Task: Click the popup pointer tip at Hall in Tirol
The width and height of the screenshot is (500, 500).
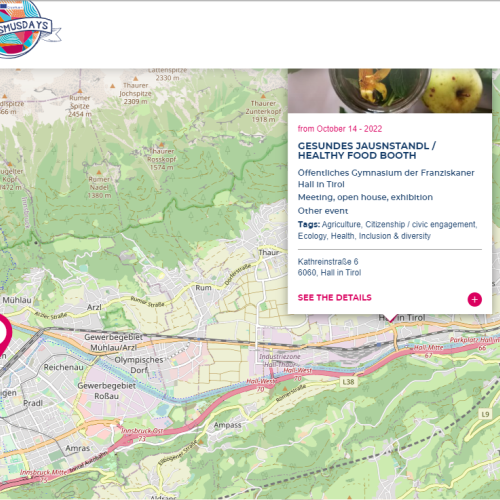Action: point(390,318)
